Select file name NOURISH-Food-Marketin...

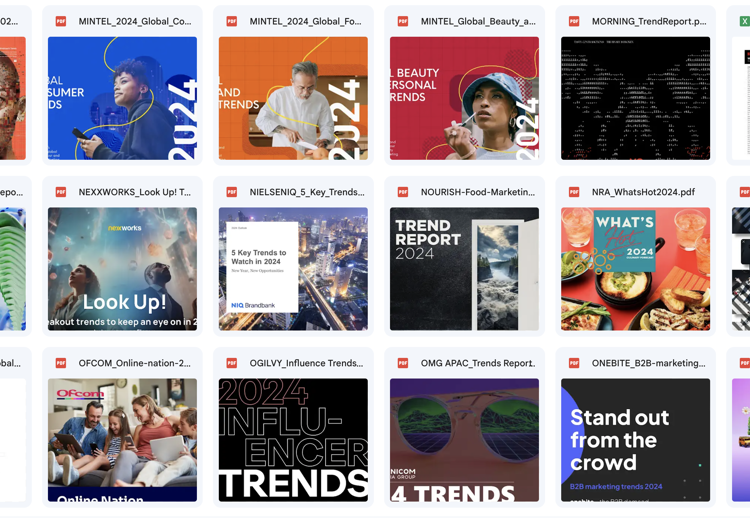[x=478, y=192]
